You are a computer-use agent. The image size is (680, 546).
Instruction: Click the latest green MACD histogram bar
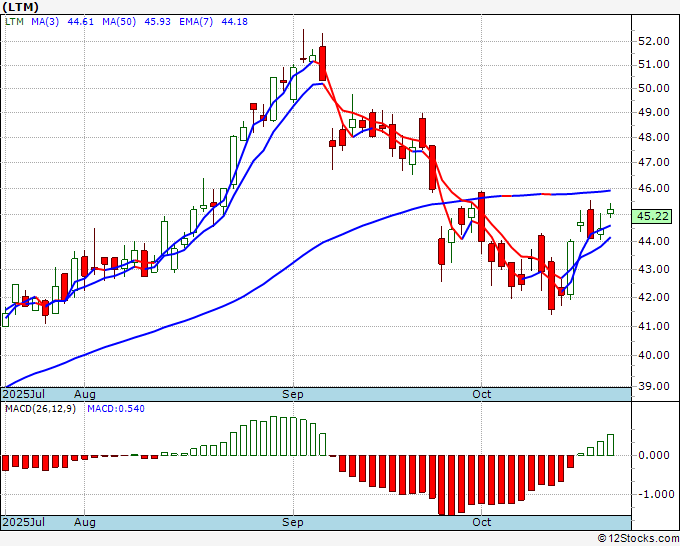click(611, 445)
